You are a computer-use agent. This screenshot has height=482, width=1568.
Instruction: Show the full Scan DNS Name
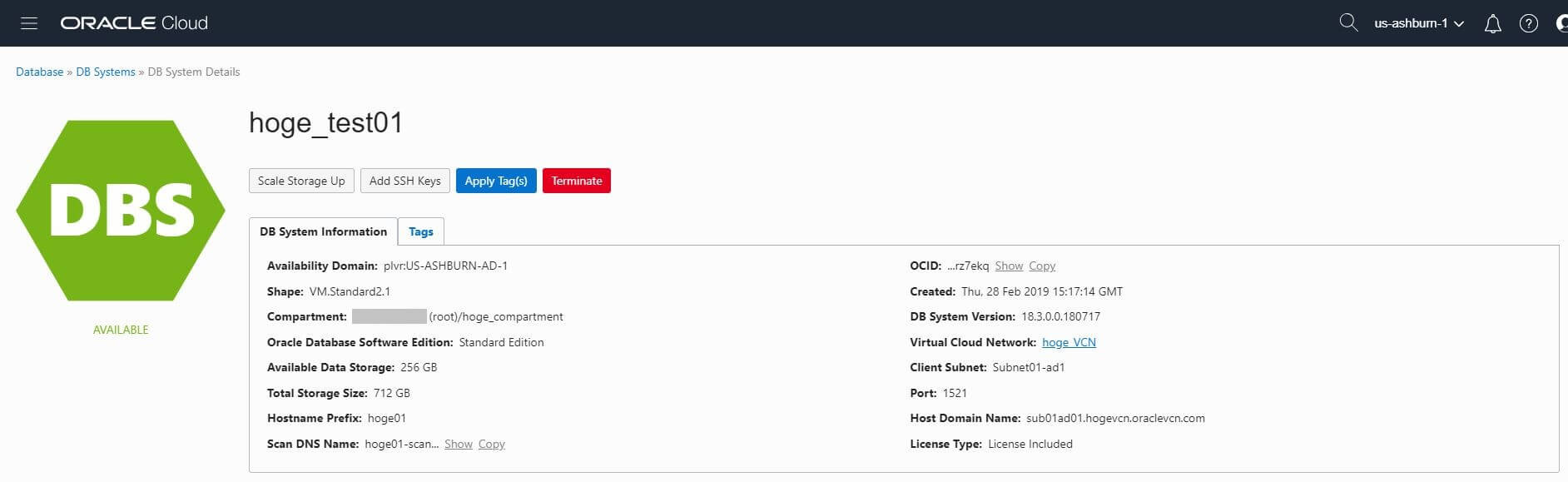pyautogui.click(x=459, y=445)
